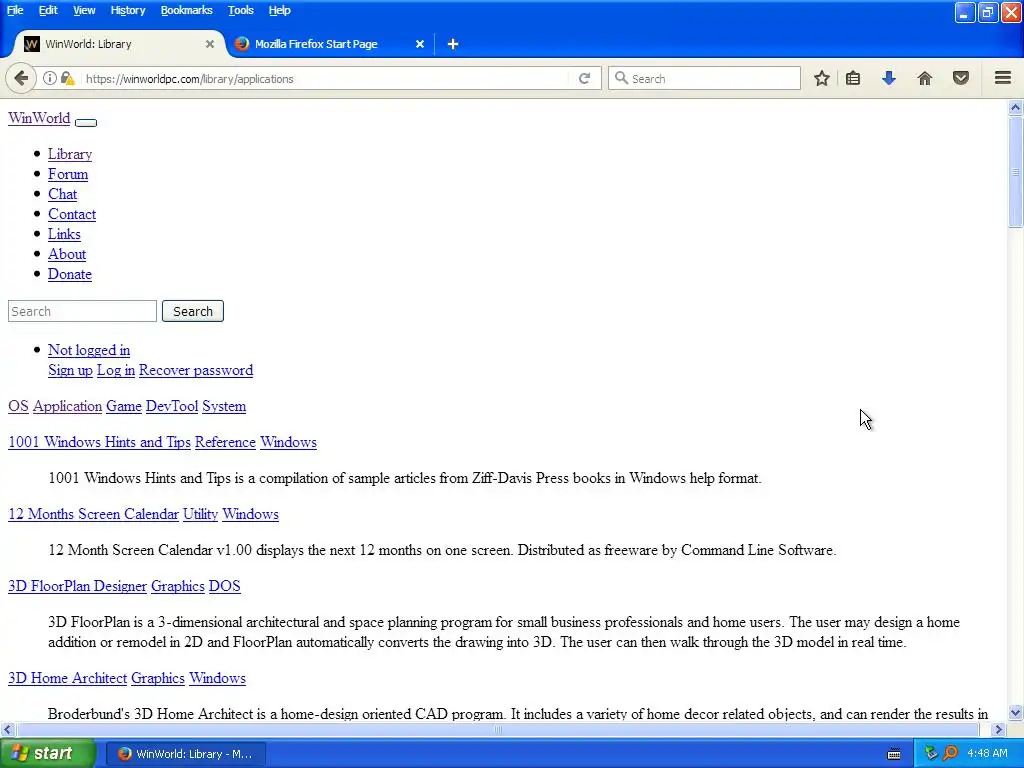
Task: Click the Recover password link
Action: [x=196, y=370]
